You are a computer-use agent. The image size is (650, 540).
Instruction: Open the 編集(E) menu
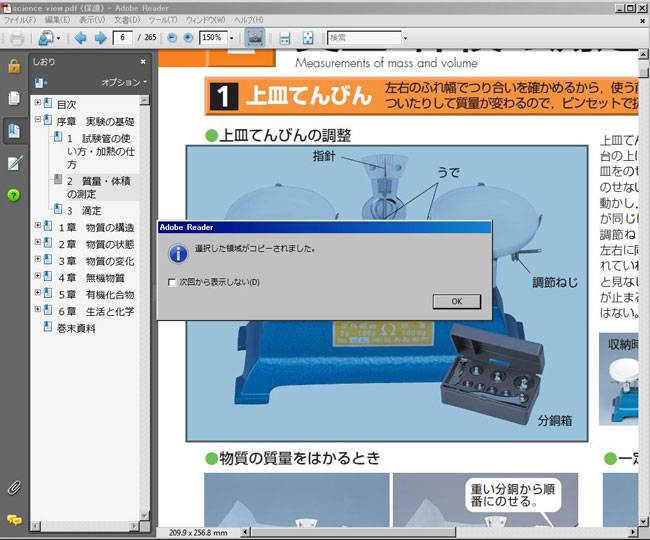coord(58,20)
